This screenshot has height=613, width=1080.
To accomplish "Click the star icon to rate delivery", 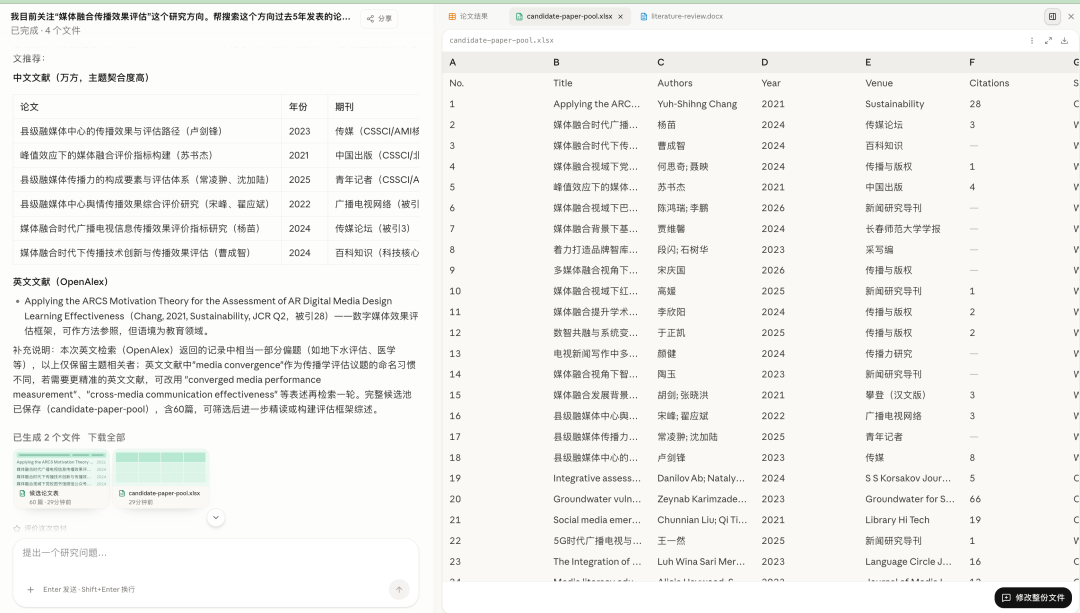I will pos(17,529).
